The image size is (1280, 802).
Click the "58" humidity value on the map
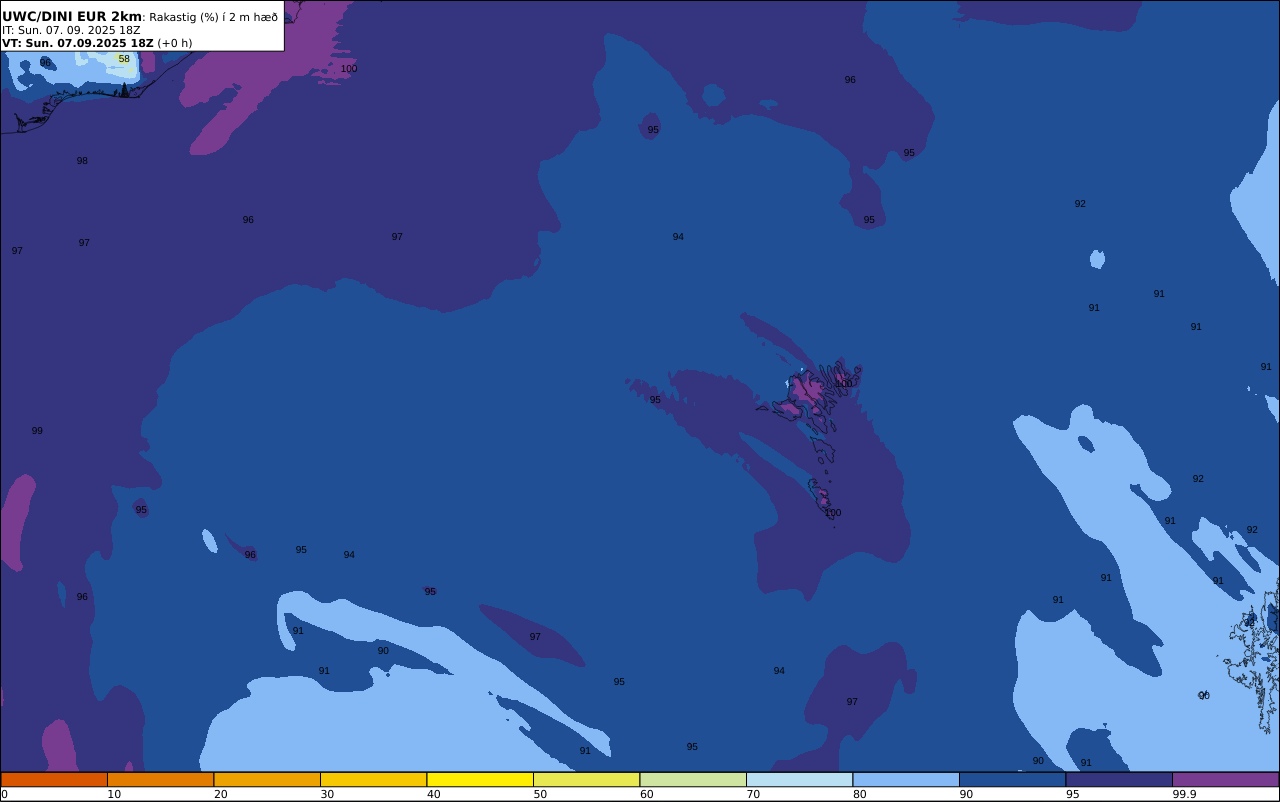tap(124, 59)
